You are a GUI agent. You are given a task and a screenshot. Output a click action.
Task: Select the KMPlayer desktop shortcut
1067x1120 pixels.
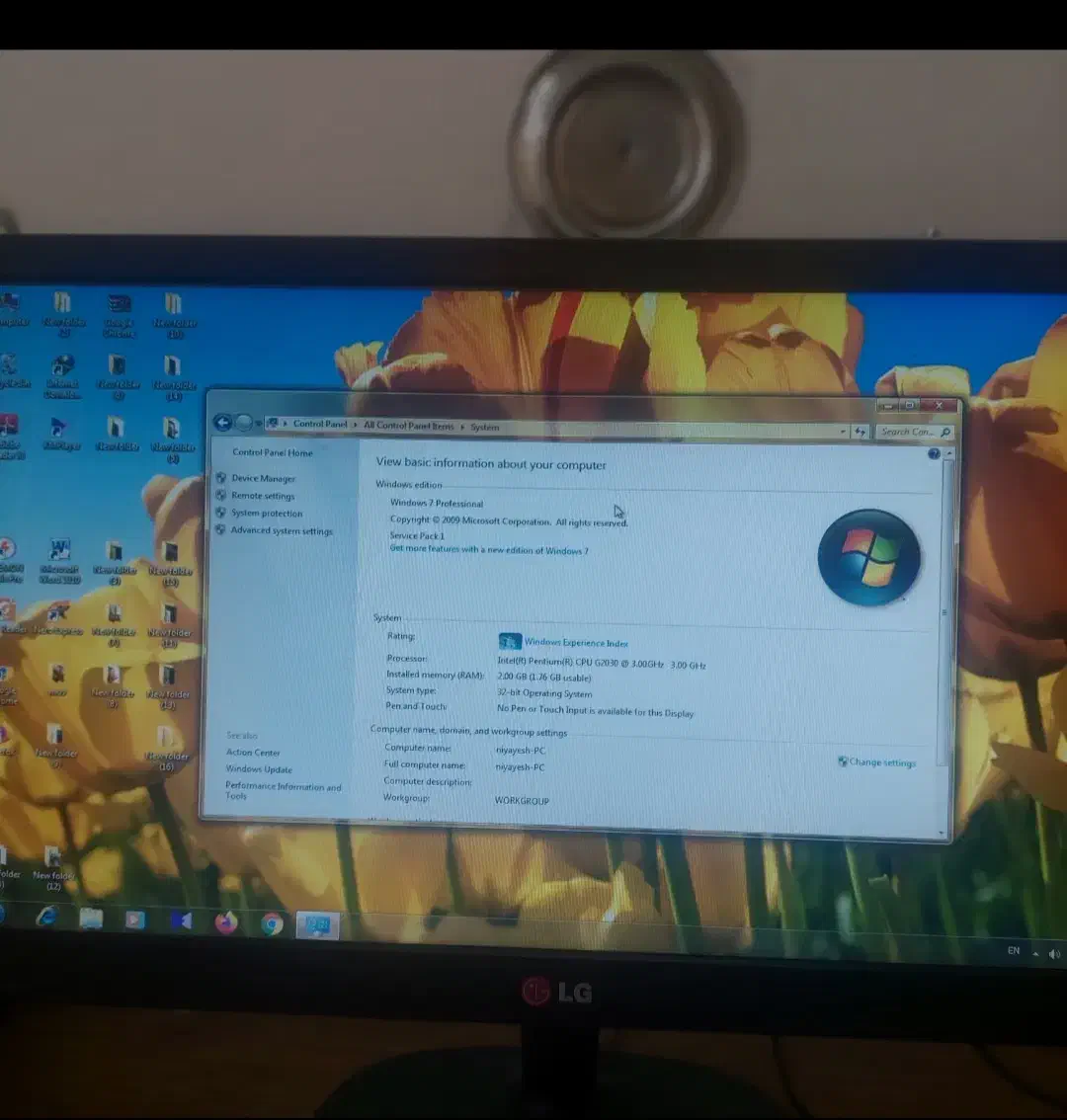[60, 433]
